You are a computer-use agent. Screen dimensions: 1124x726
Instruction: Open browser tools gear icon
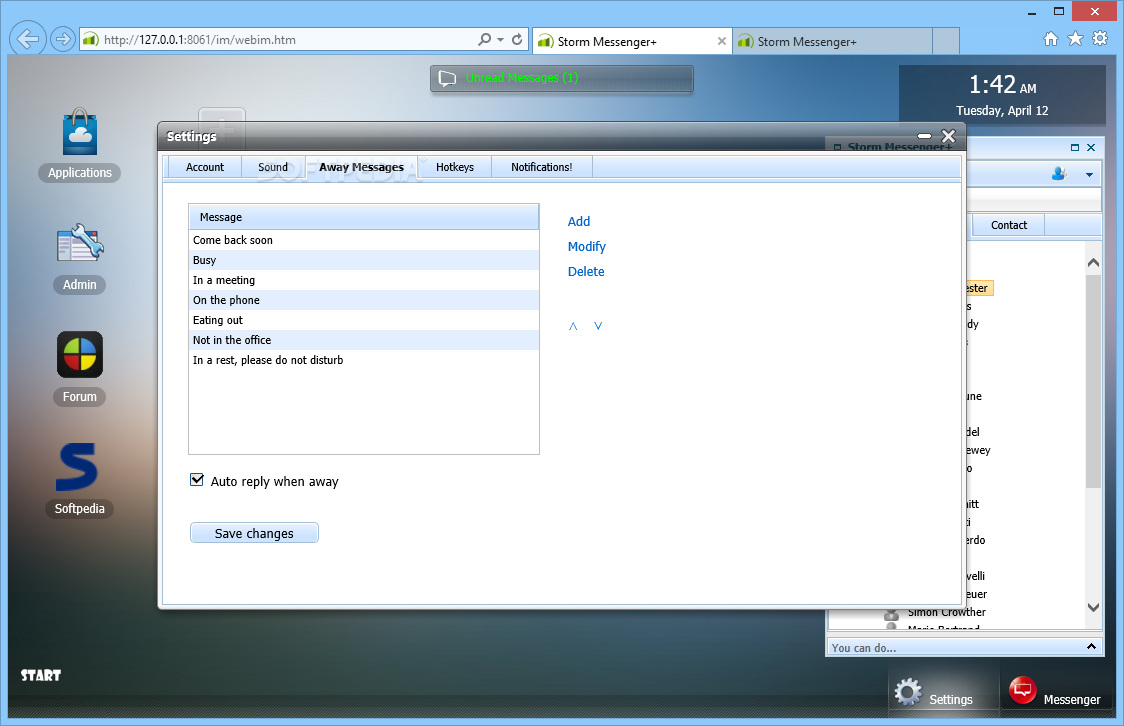[1100, 39]
